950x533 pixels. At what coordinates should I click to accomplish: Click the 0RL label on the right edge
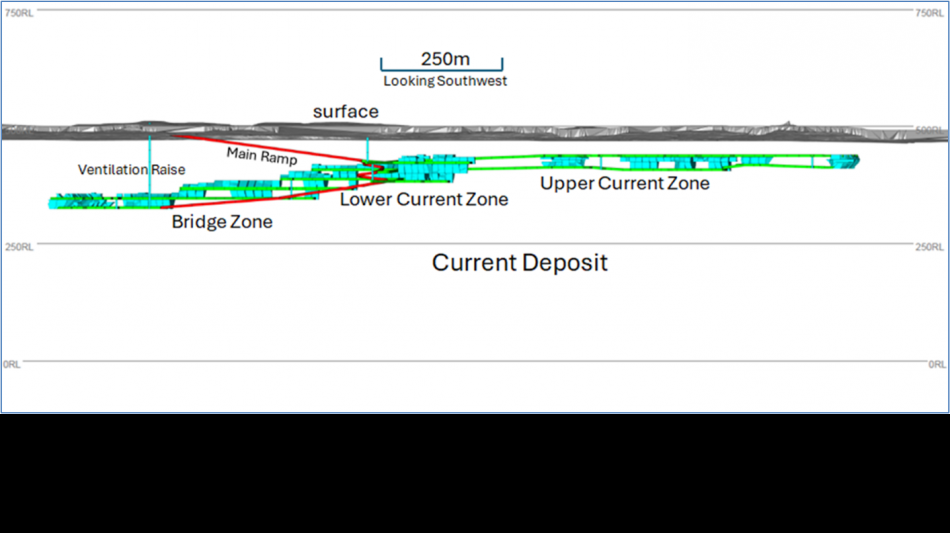click(x=936, y=365)
